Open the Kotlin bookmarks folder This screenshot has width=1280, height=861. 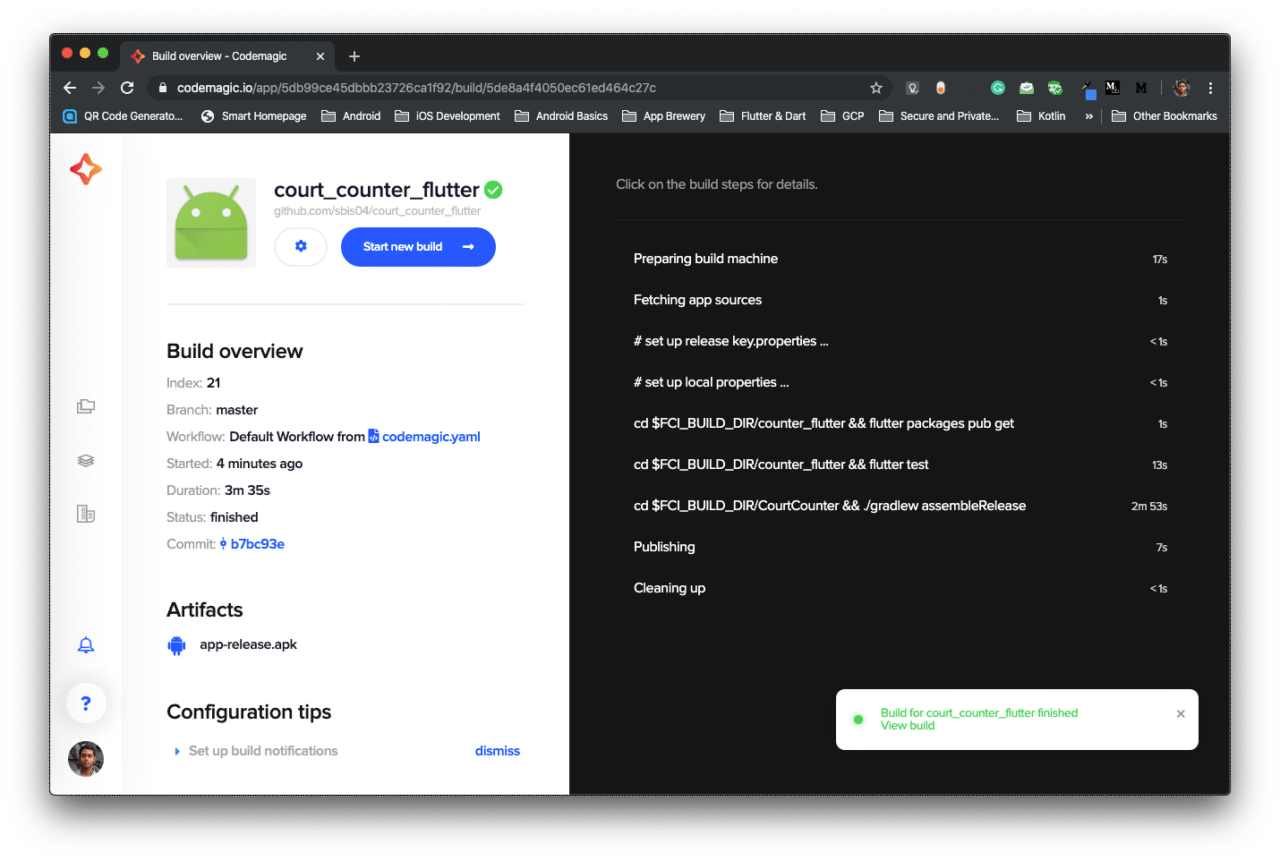(1041, 116)
